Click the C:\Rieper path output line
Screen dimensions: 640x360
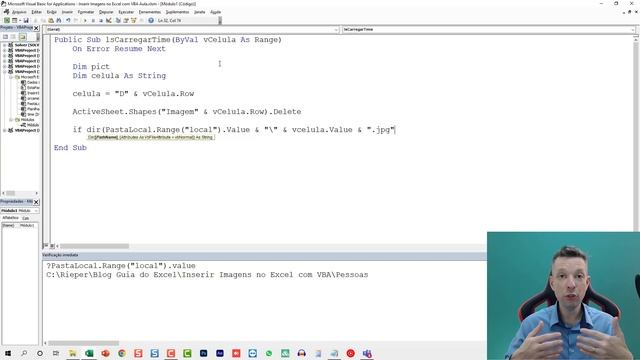pyautogui.click(x=207, y=275)
